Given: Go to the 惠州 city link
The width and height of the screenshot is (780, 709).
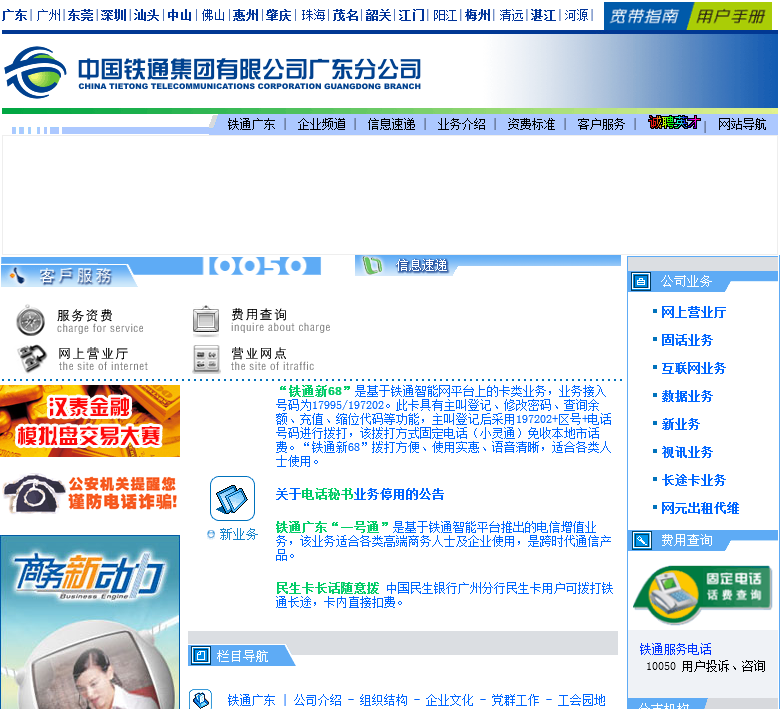Looking at the screenshot, I should 246,15.
